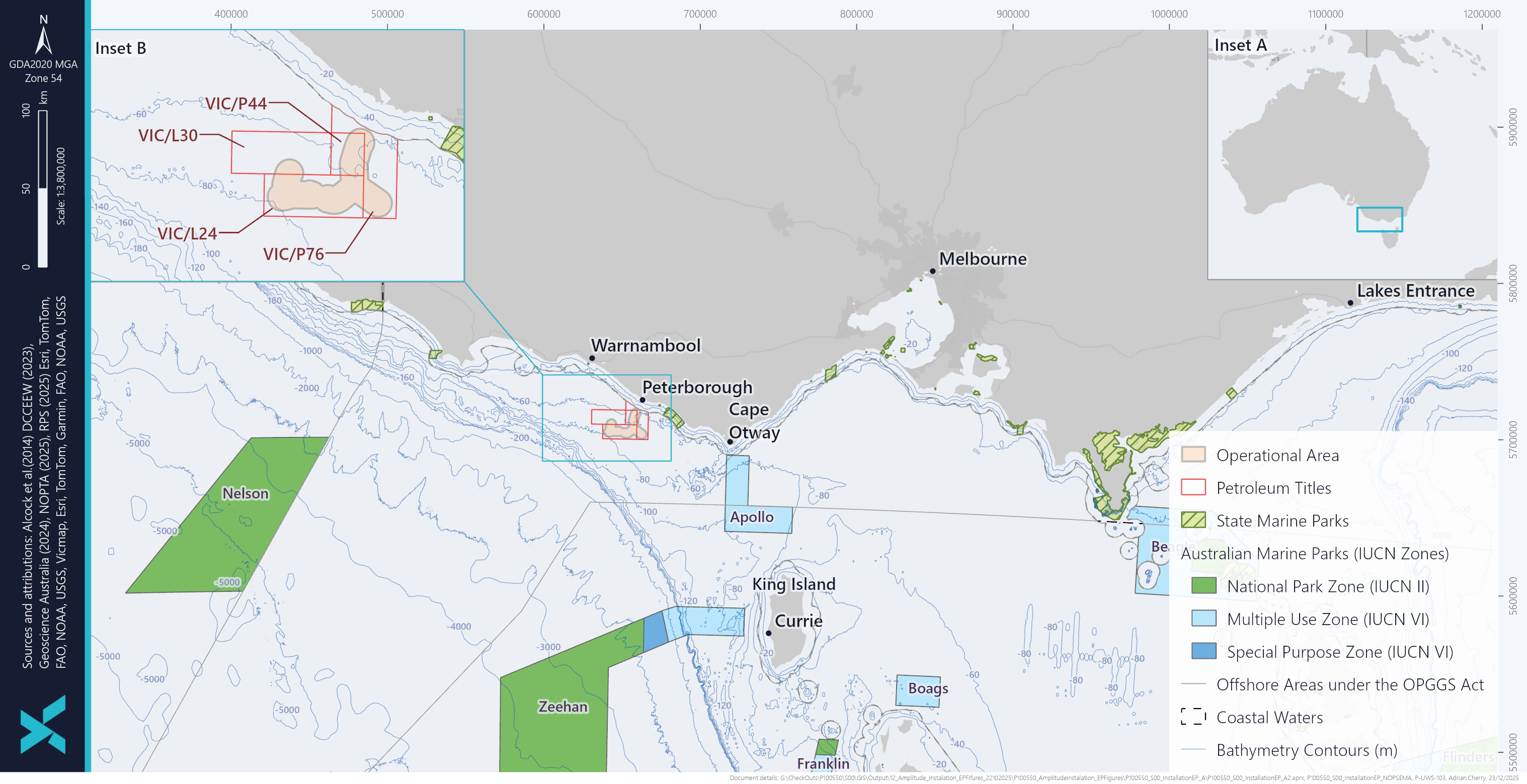1527x784 pixels.
Task: Click the Lakes Entrance point marker
Action: [x=1350, y=303]
